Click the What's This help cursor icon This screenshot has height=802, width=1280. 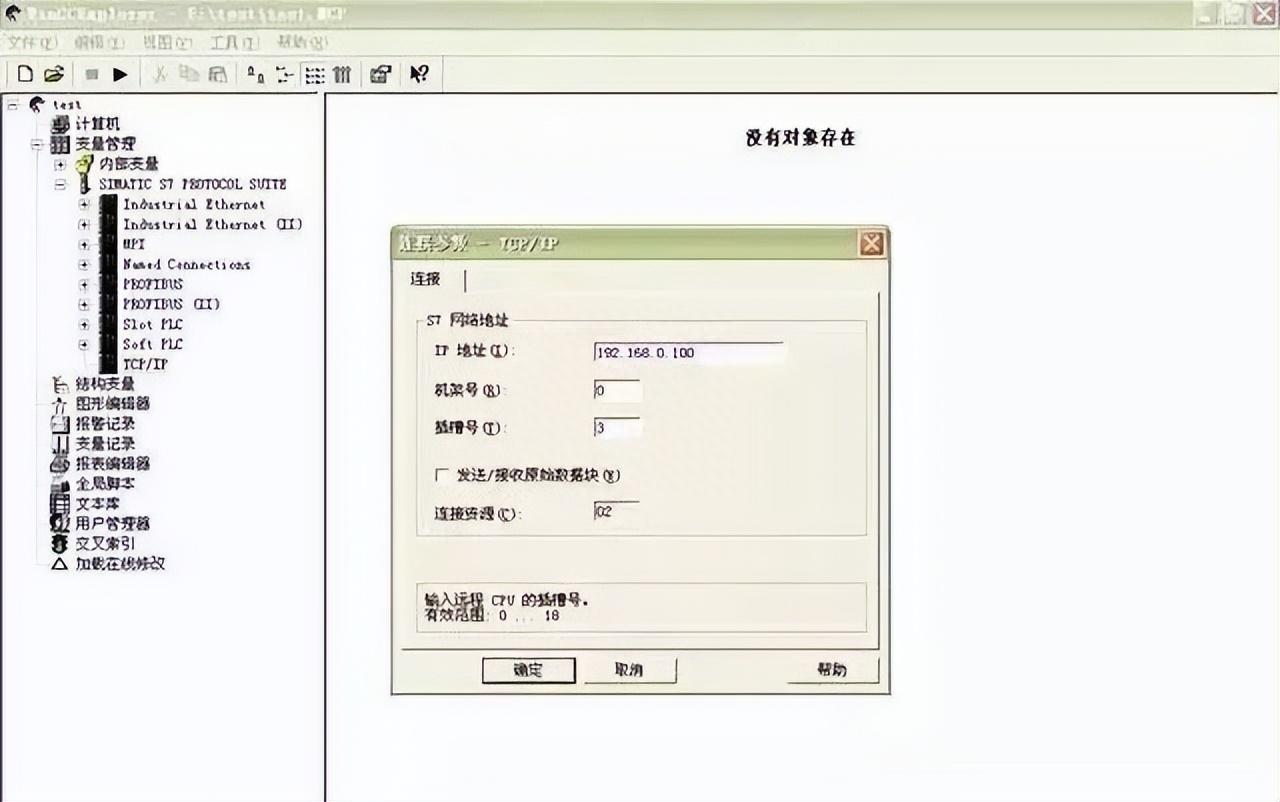click(420, 74)
